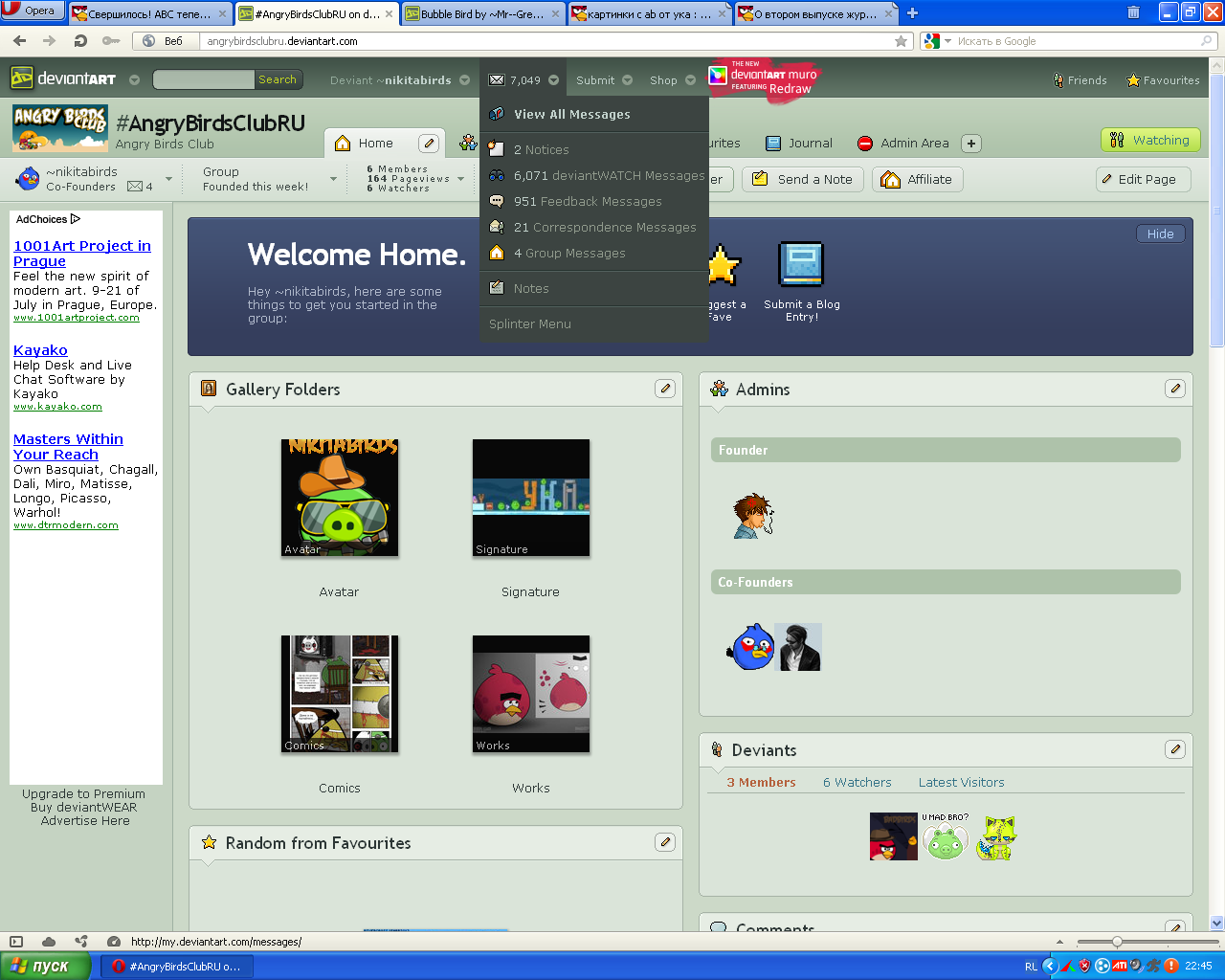Click the Send a Note button

(x=803, y=179)
